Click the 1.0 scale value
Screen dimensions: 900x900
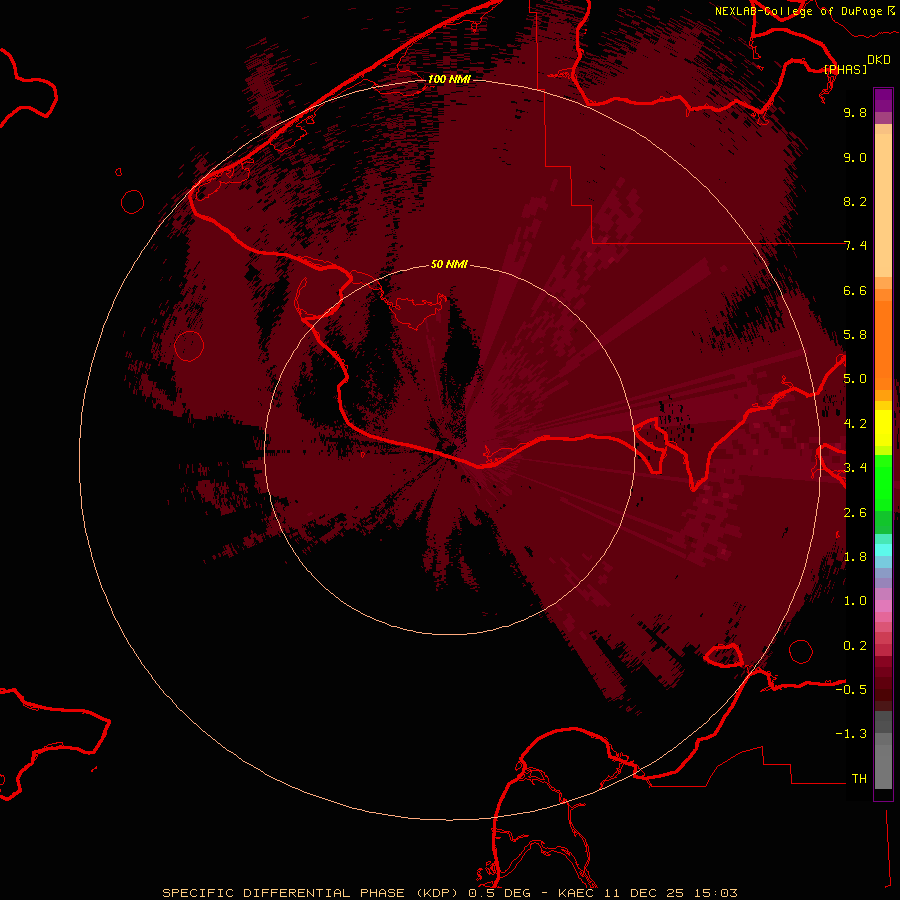pyautogui.click(x=855, y=601)
